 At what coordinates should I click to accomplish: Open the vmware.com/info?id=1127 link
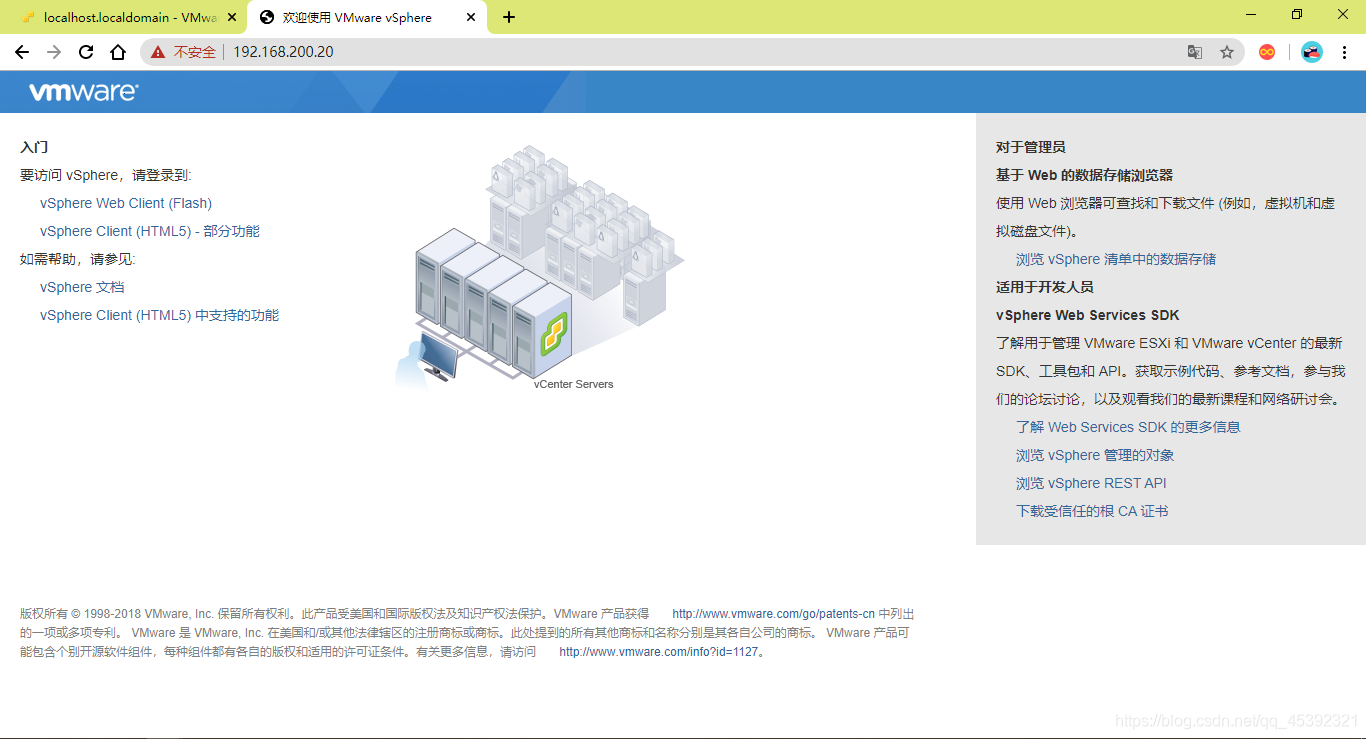point(659,652)
